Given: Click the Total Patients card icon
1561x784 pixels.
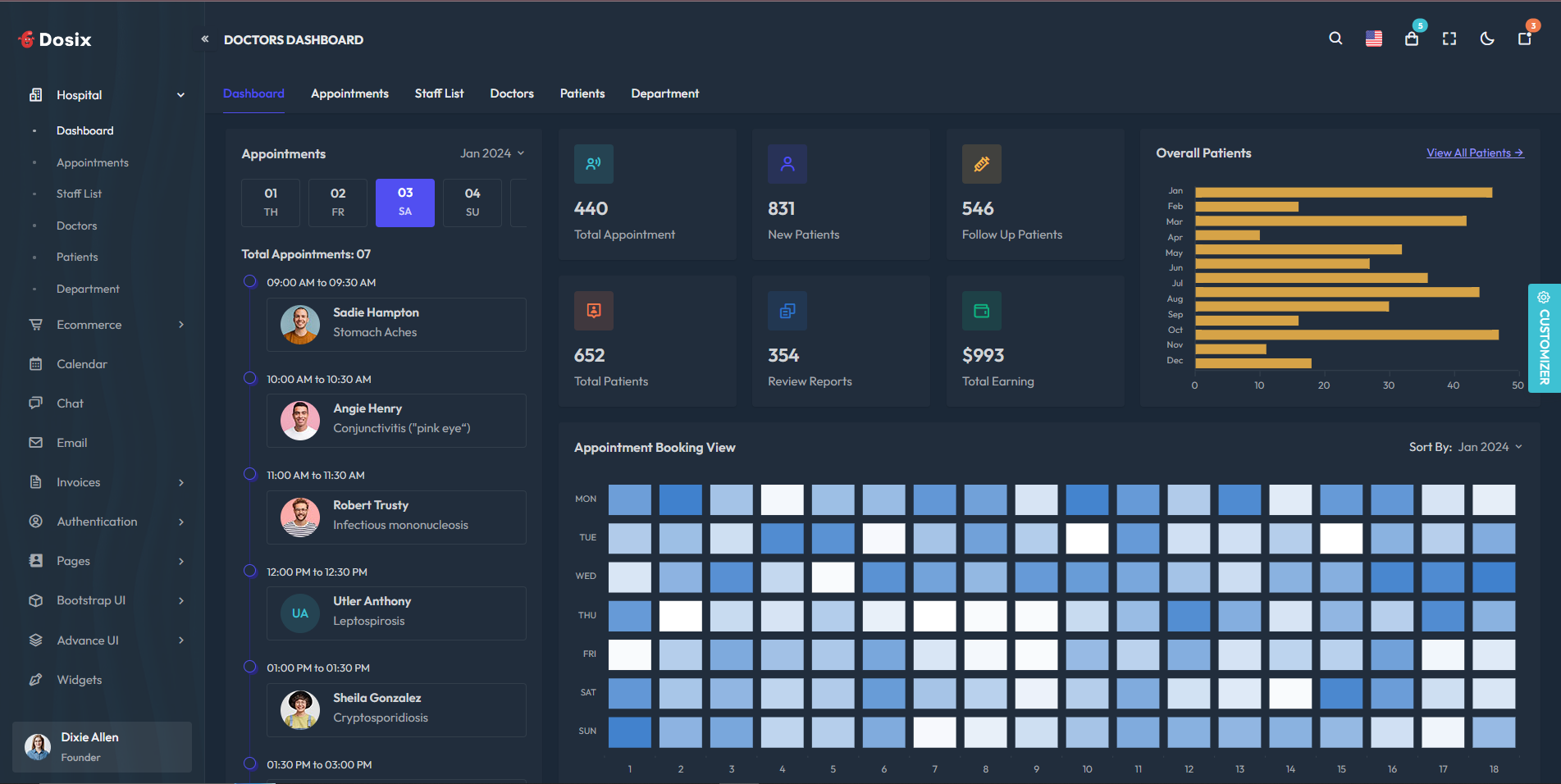Looking at the screenshot, I should [594, 311].
